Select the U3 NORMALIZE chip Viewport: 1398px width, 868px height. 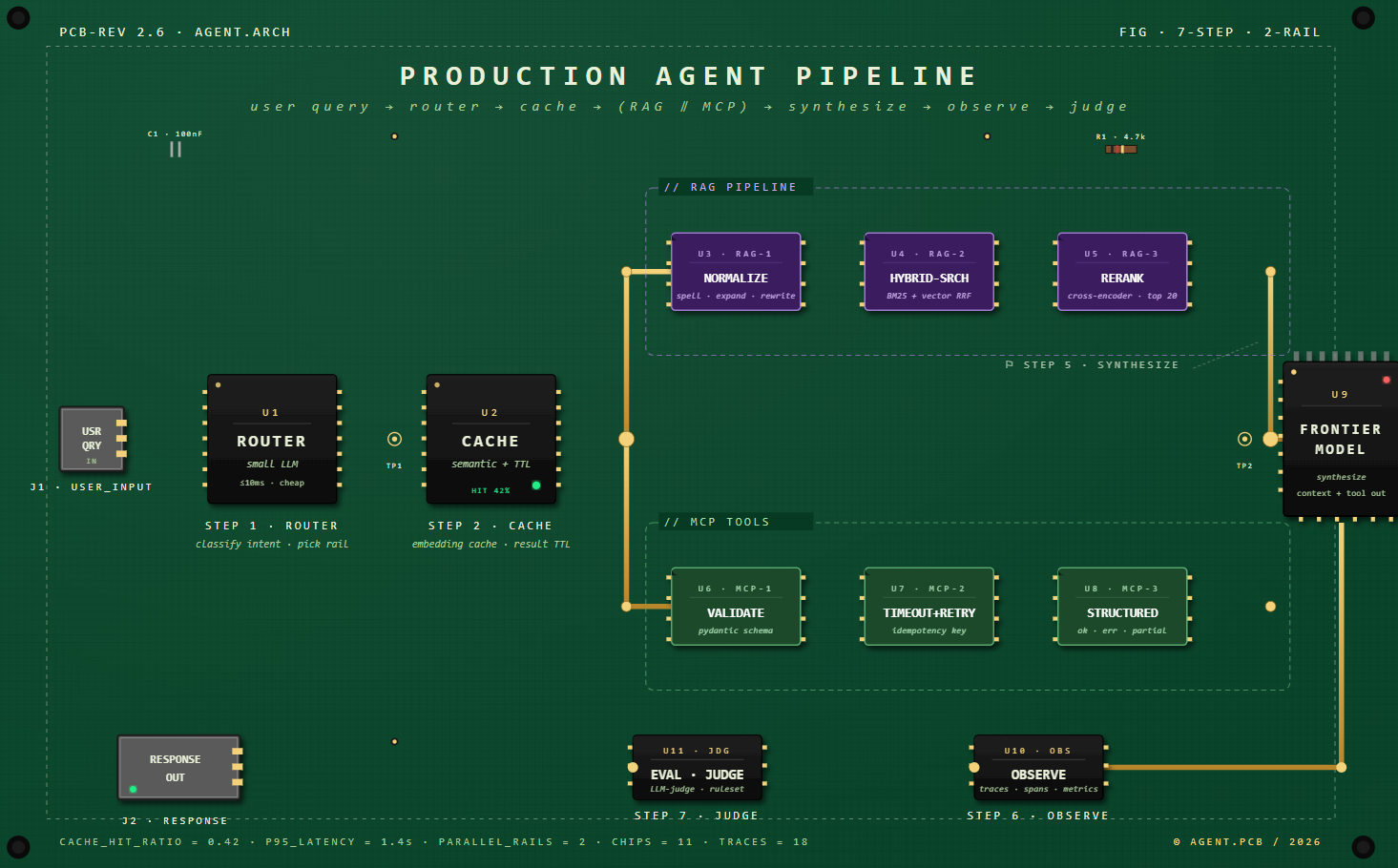tap(736, 271)
